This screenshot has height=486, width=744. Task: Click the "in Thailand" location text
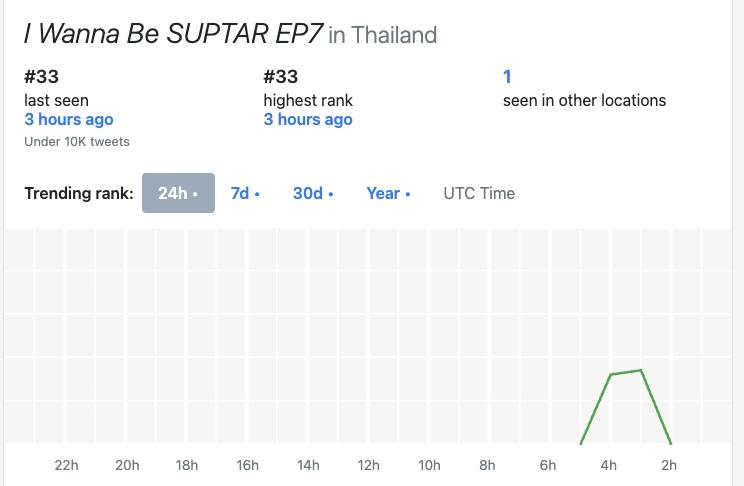coord(383,35)
